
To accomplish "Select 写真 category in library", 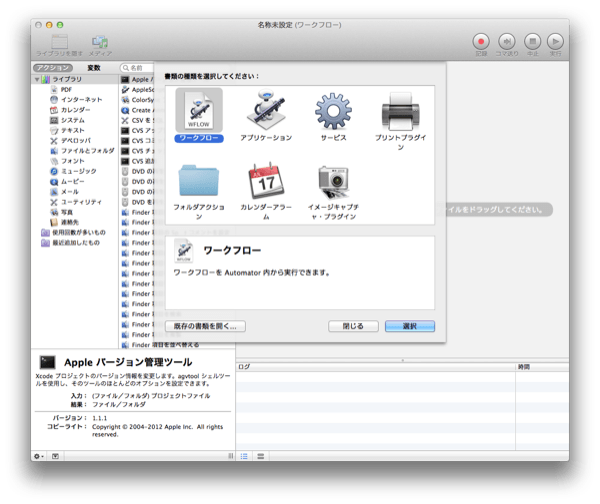I will click(x=67, y=212).
